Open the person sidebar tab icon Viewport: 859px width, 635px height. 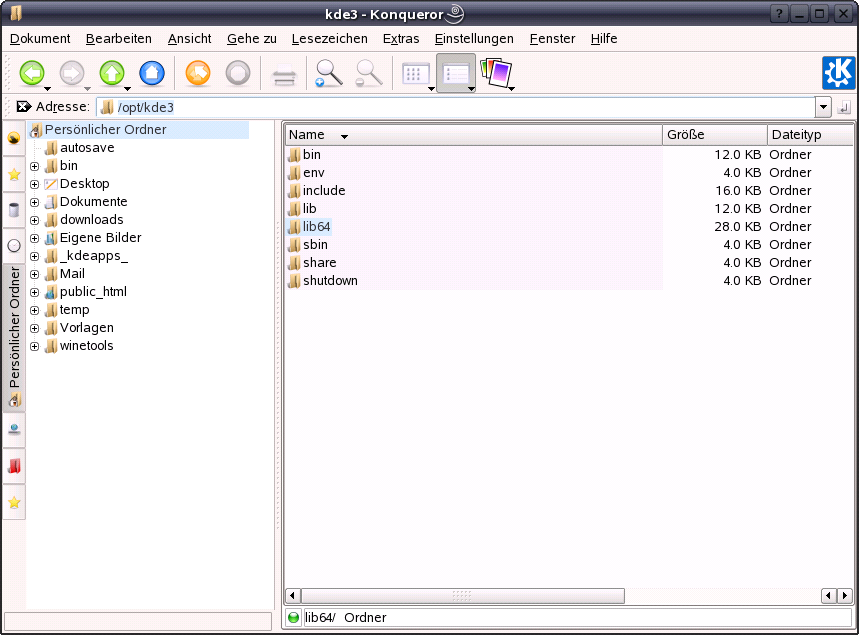(x=14, y=429)
